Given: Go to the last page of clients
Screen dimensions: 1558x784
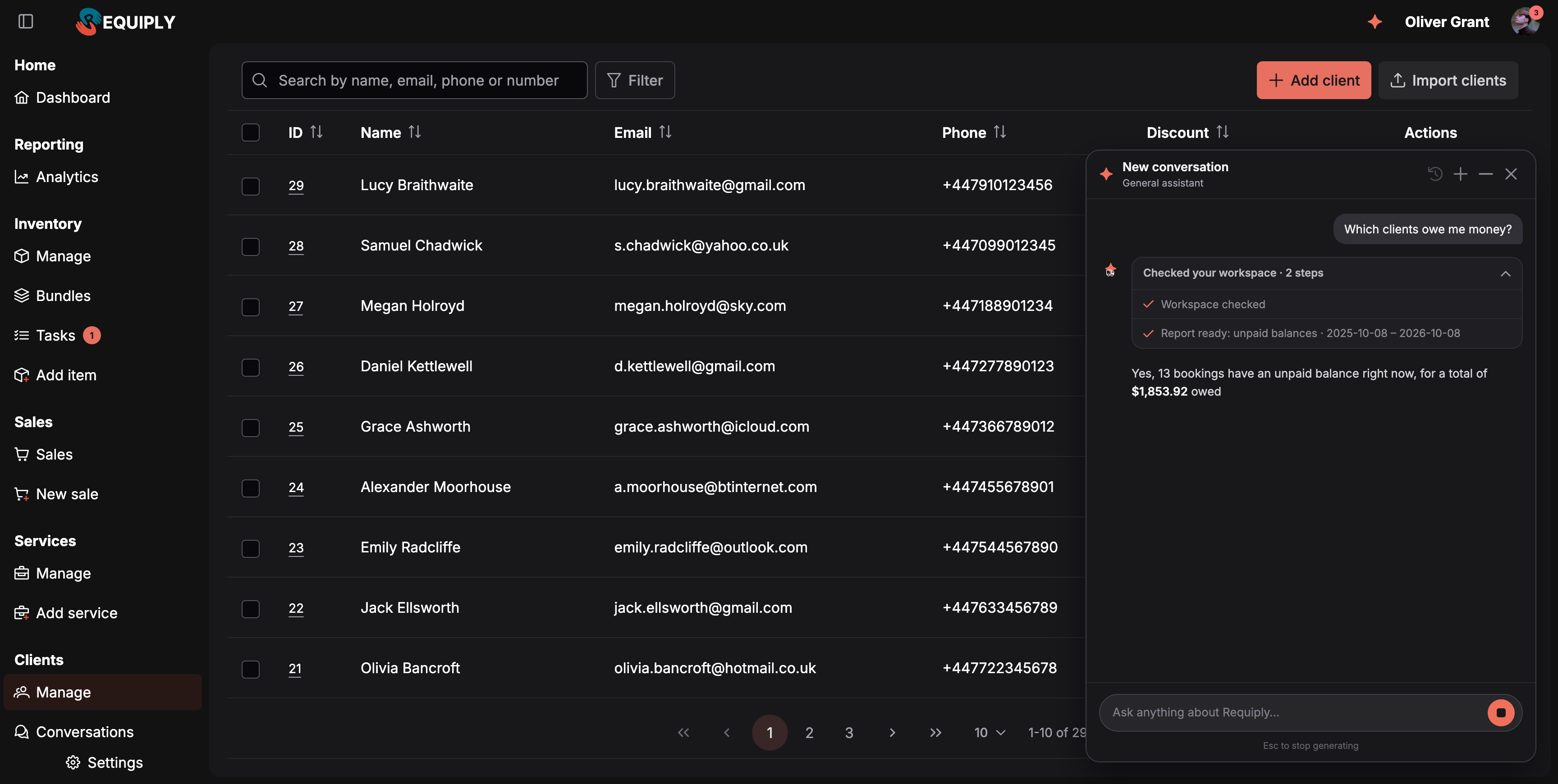Looking at the screenshot, I should [x=935, y=733].
